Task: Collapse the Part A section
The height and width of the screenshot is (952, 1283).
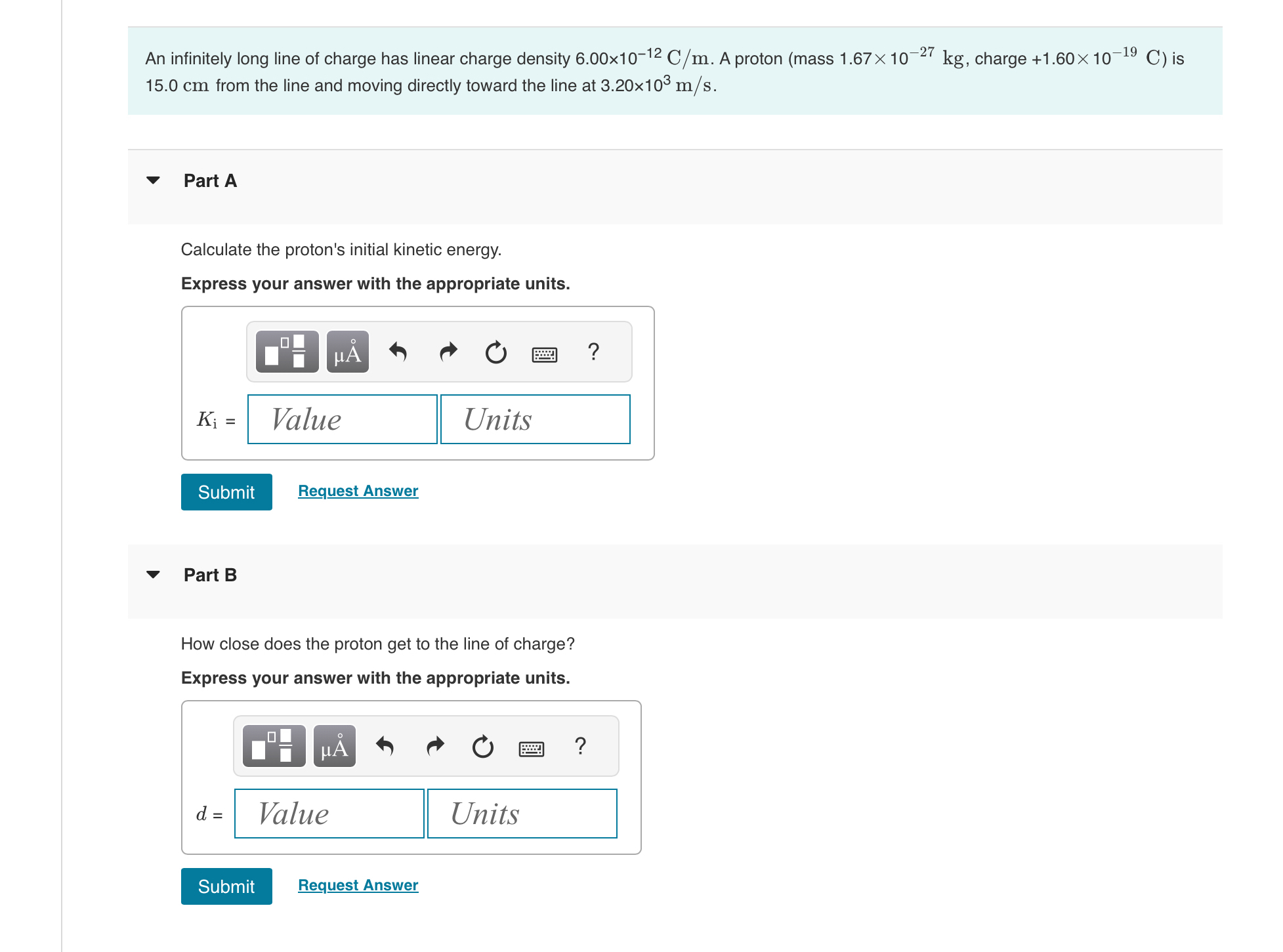Action: click(x=152, y=180)
